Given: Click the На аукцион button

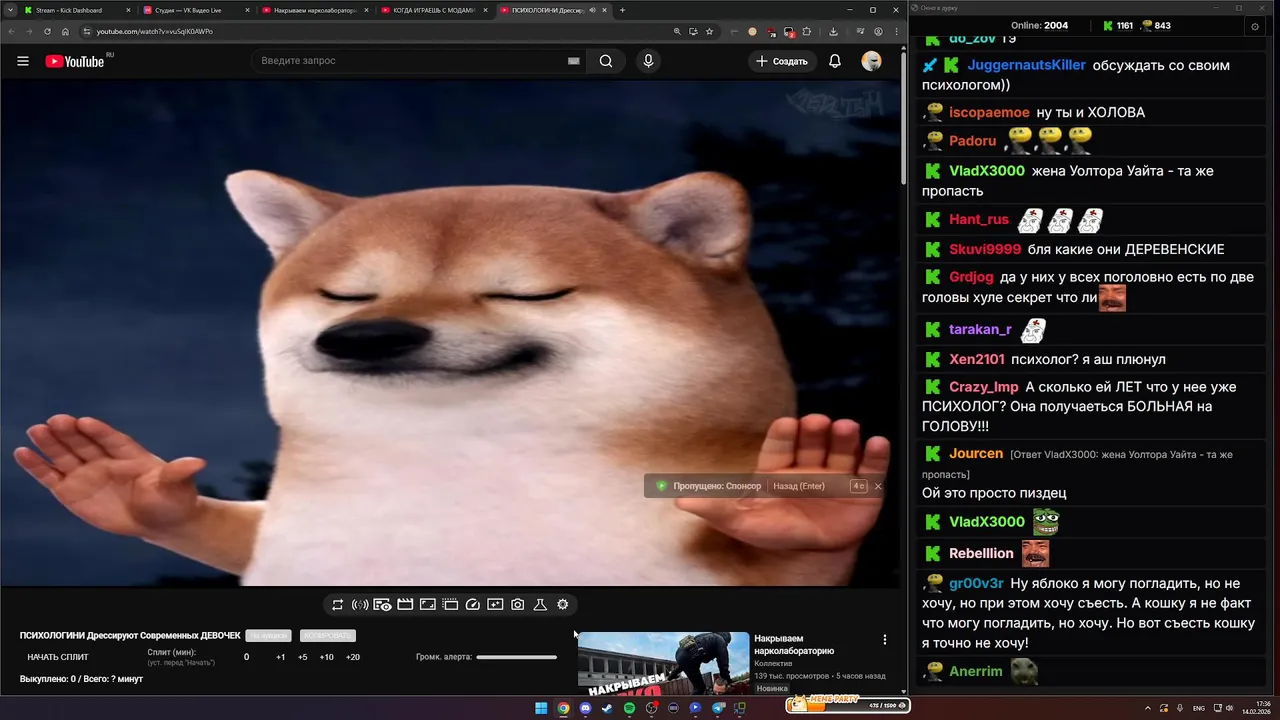Looking at the screenshot, I should pyautogui.click(x=268, y=636).
